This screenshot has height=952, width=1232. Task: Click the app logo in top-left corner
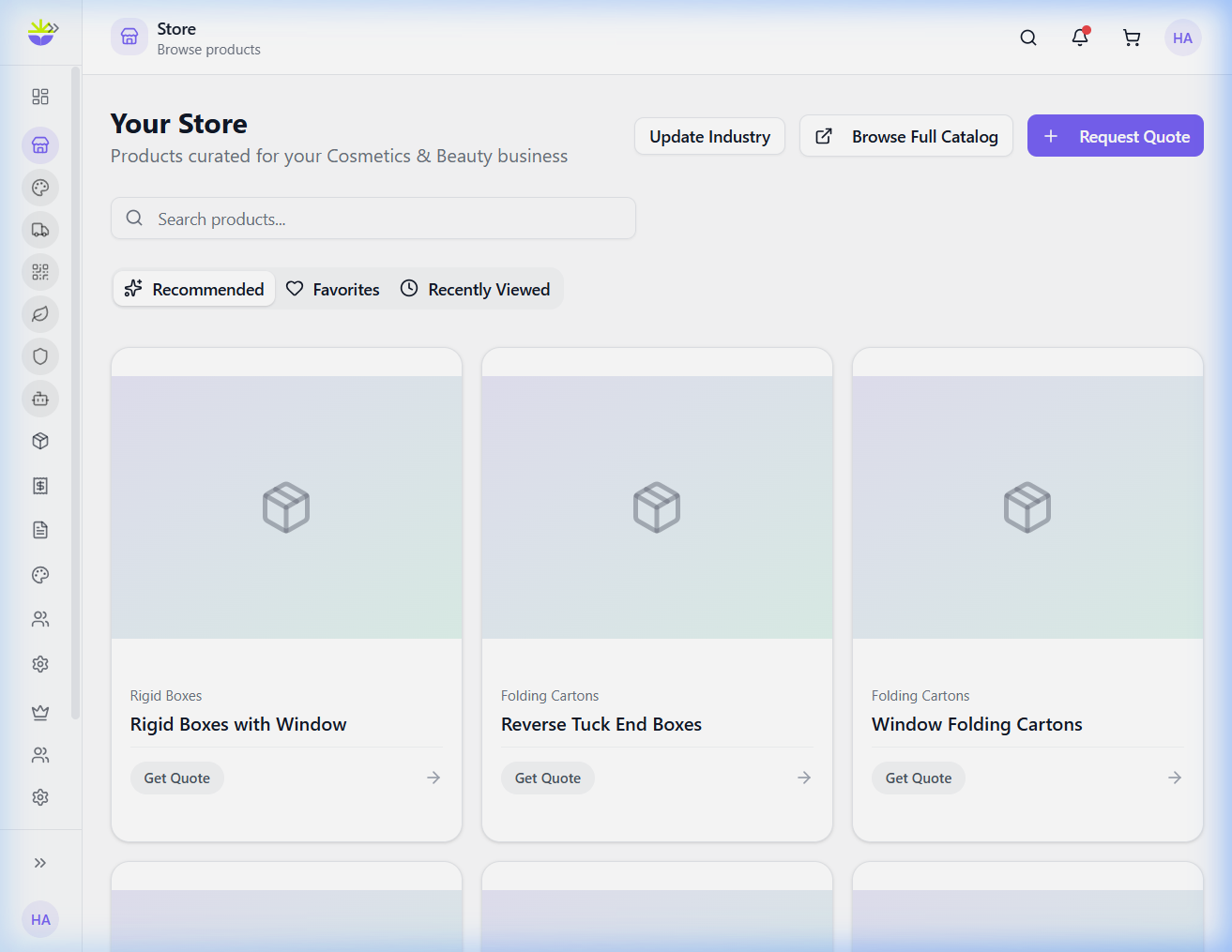[x=42, y=32]
